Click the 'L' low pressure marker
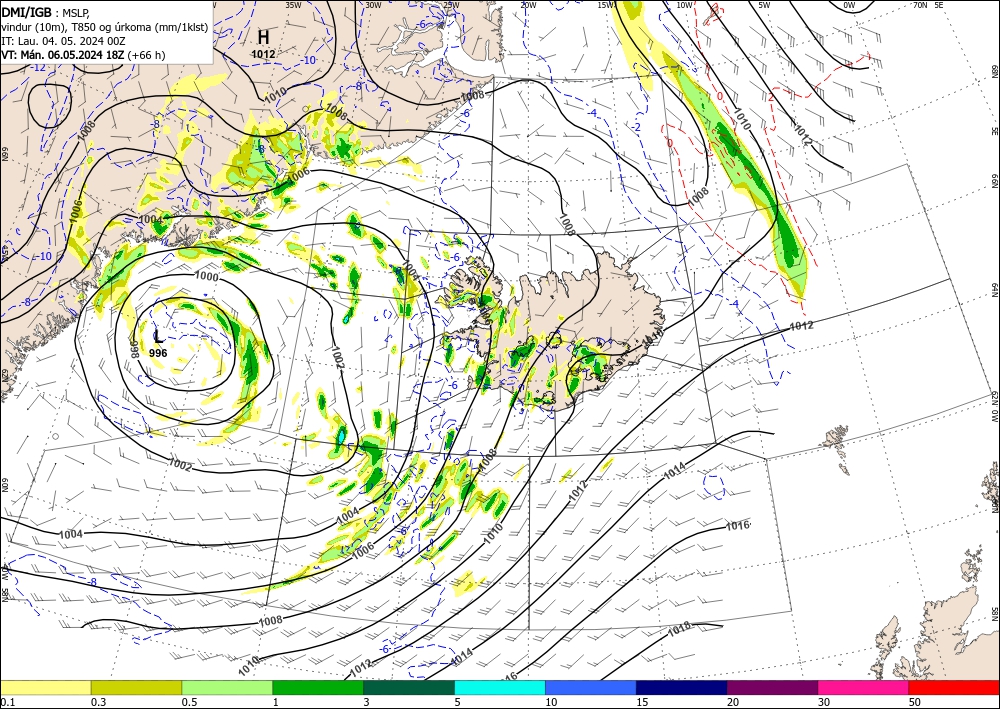1000x709 pixels. click(x=158, y=337)
